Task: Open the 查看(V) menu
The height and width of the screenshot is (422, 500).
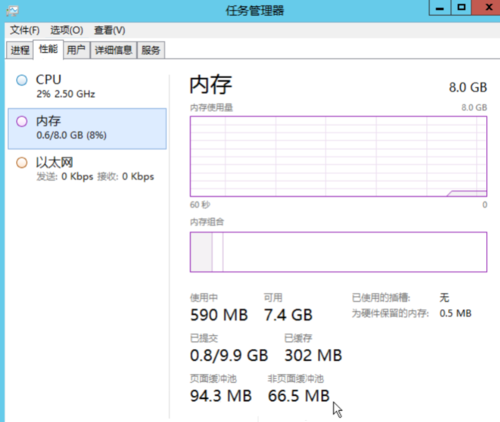Action: pyautogui.click(x=110, y=30)
